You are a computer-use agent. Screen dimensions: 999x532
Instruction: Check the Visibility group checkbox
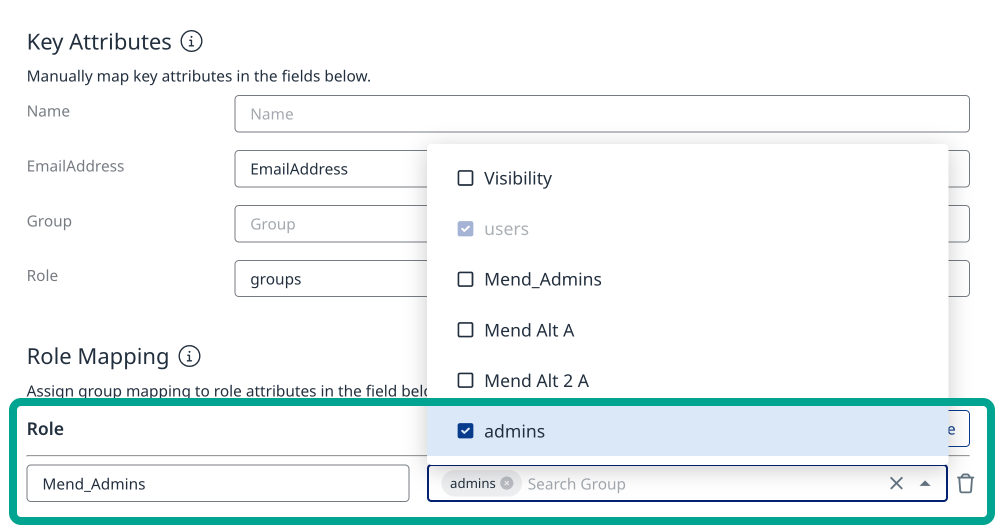[465, 179]
